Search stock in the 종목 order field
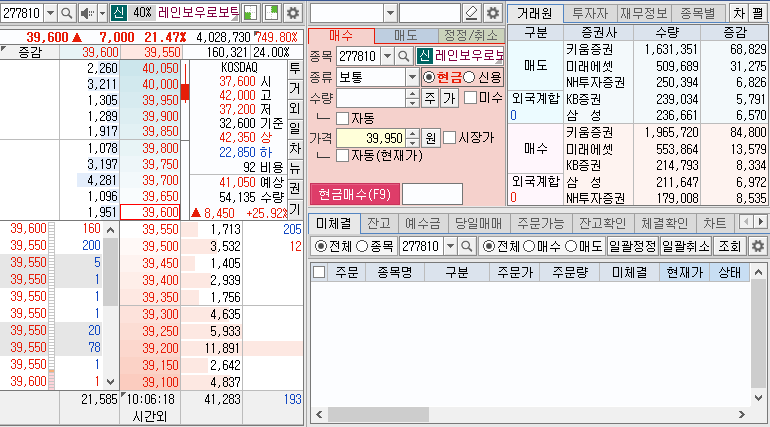Viewport: 770px width, 427px height. coord(404,56)
